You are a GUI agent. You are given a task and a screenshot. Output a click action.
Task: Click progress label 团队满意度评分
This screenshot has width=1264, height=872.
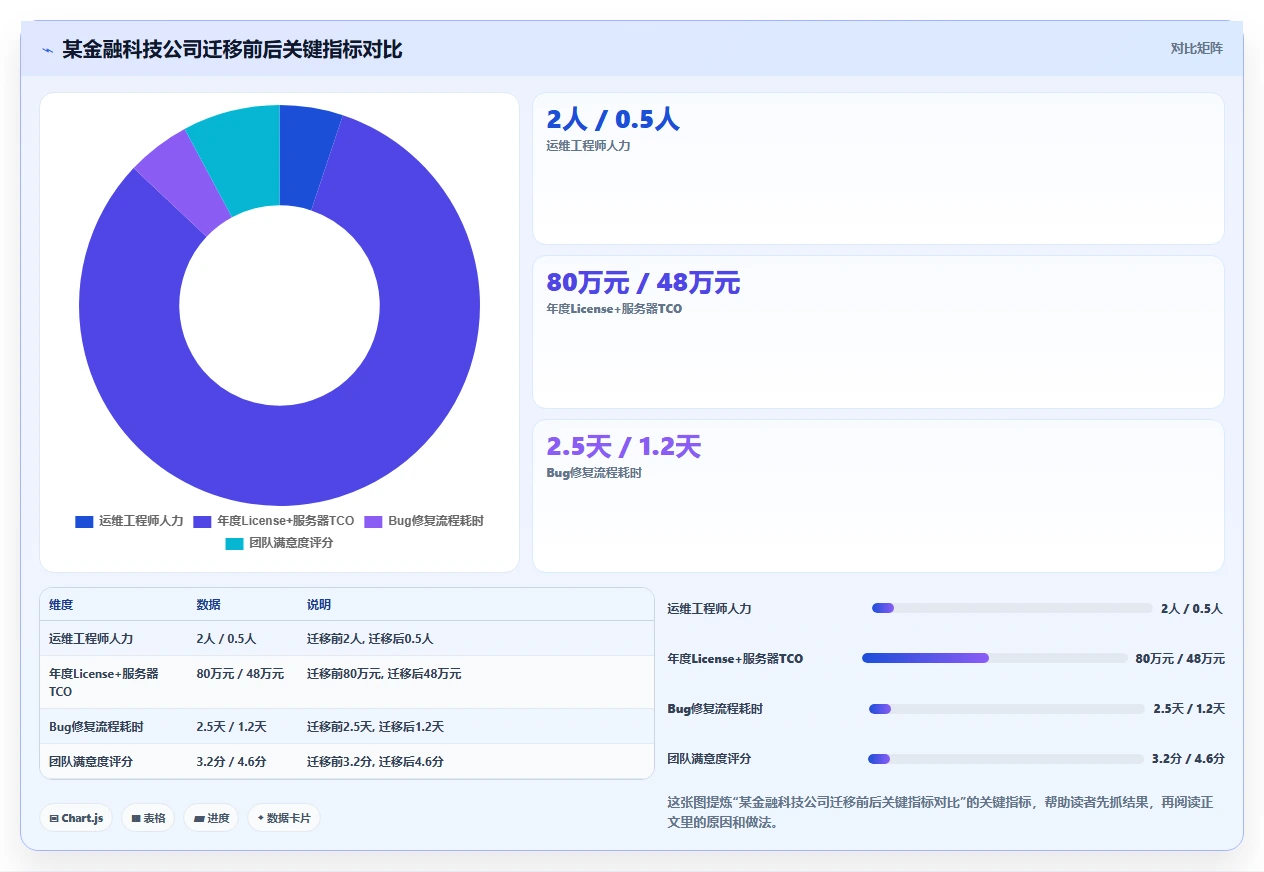coord(709,759)
